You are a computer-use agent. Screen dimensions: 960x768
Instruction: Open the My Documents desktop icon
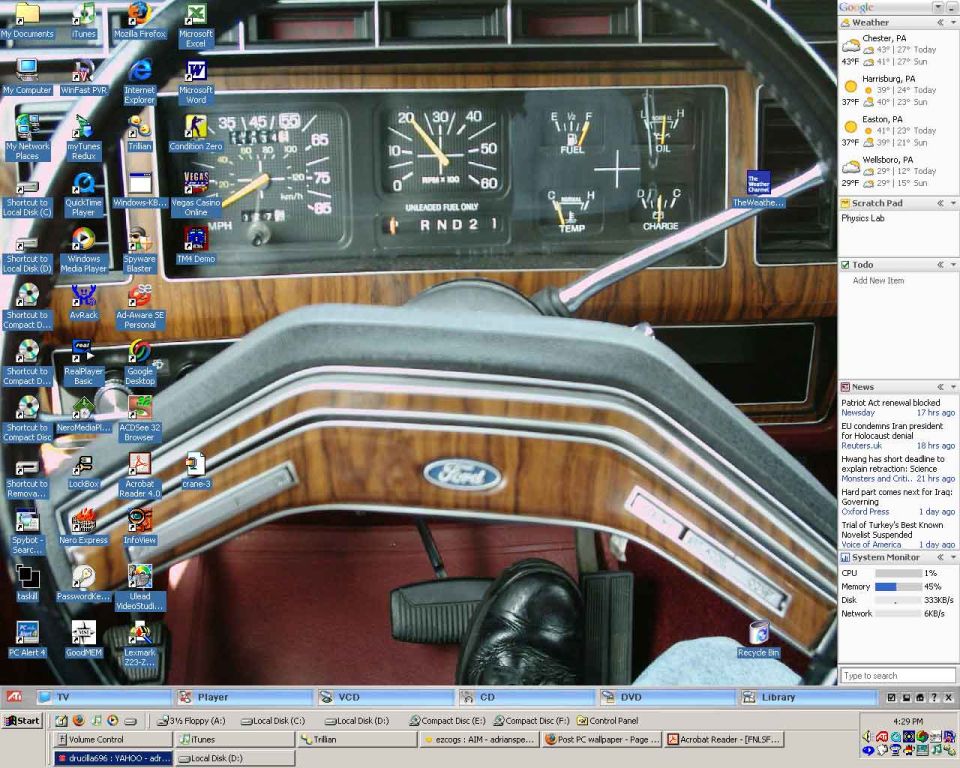(27, 21)
